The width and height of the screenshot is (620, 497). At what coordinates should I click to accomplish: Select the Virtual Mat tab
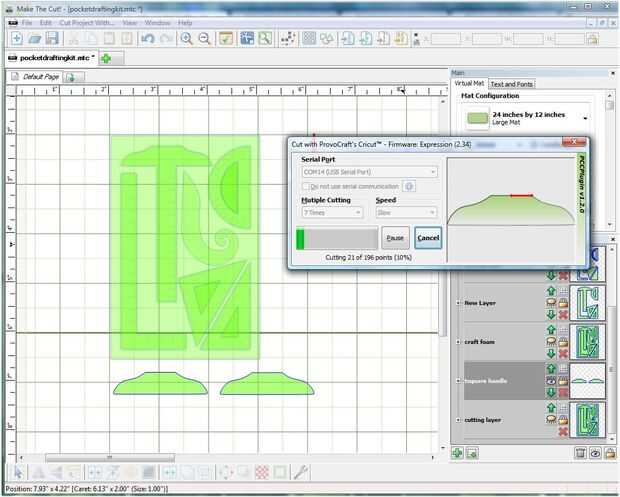pos(469,83)
